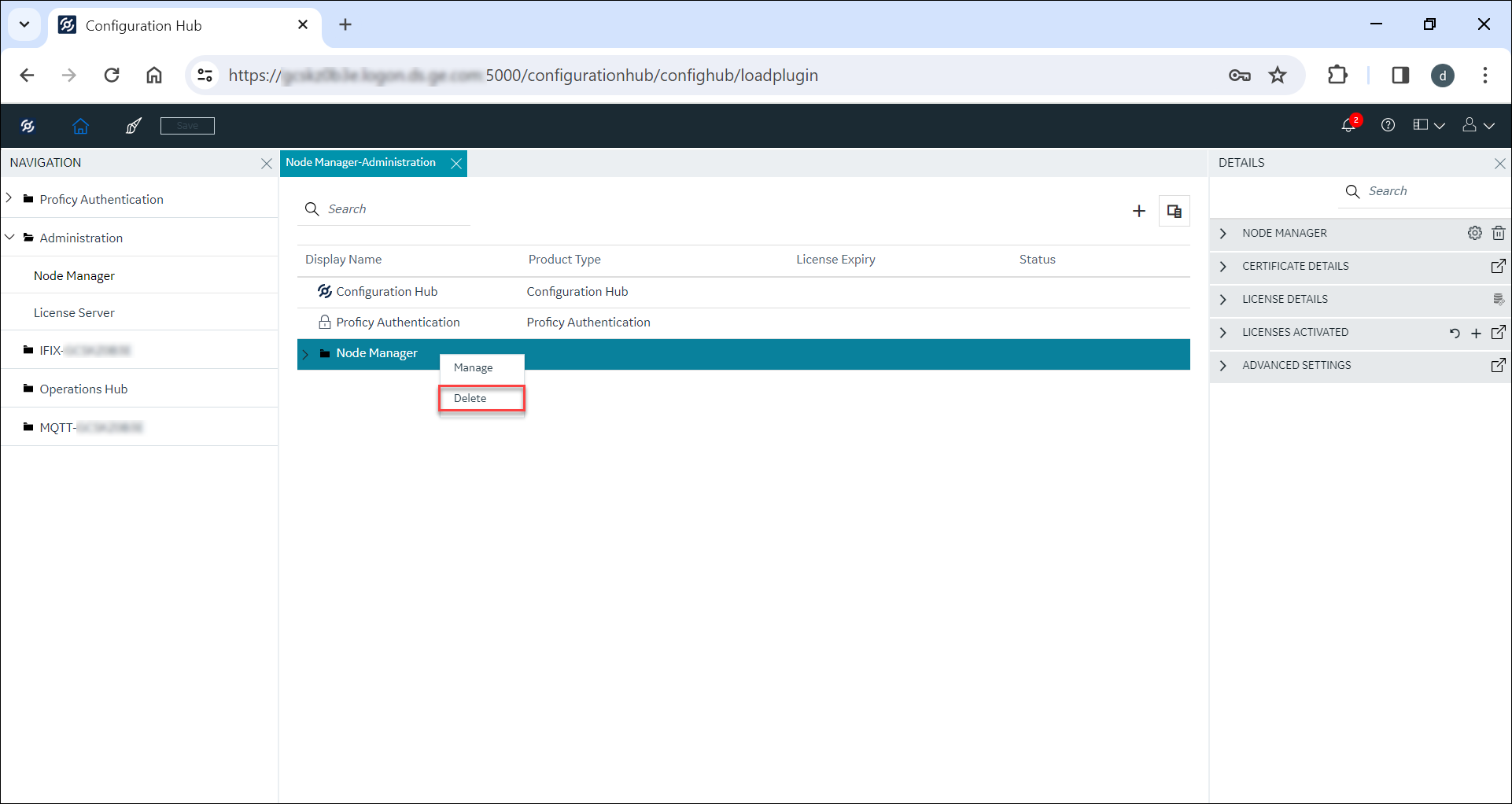Close the DETAILS panel
This screenshot has height=804, width=1512.
click(1499, 164)
